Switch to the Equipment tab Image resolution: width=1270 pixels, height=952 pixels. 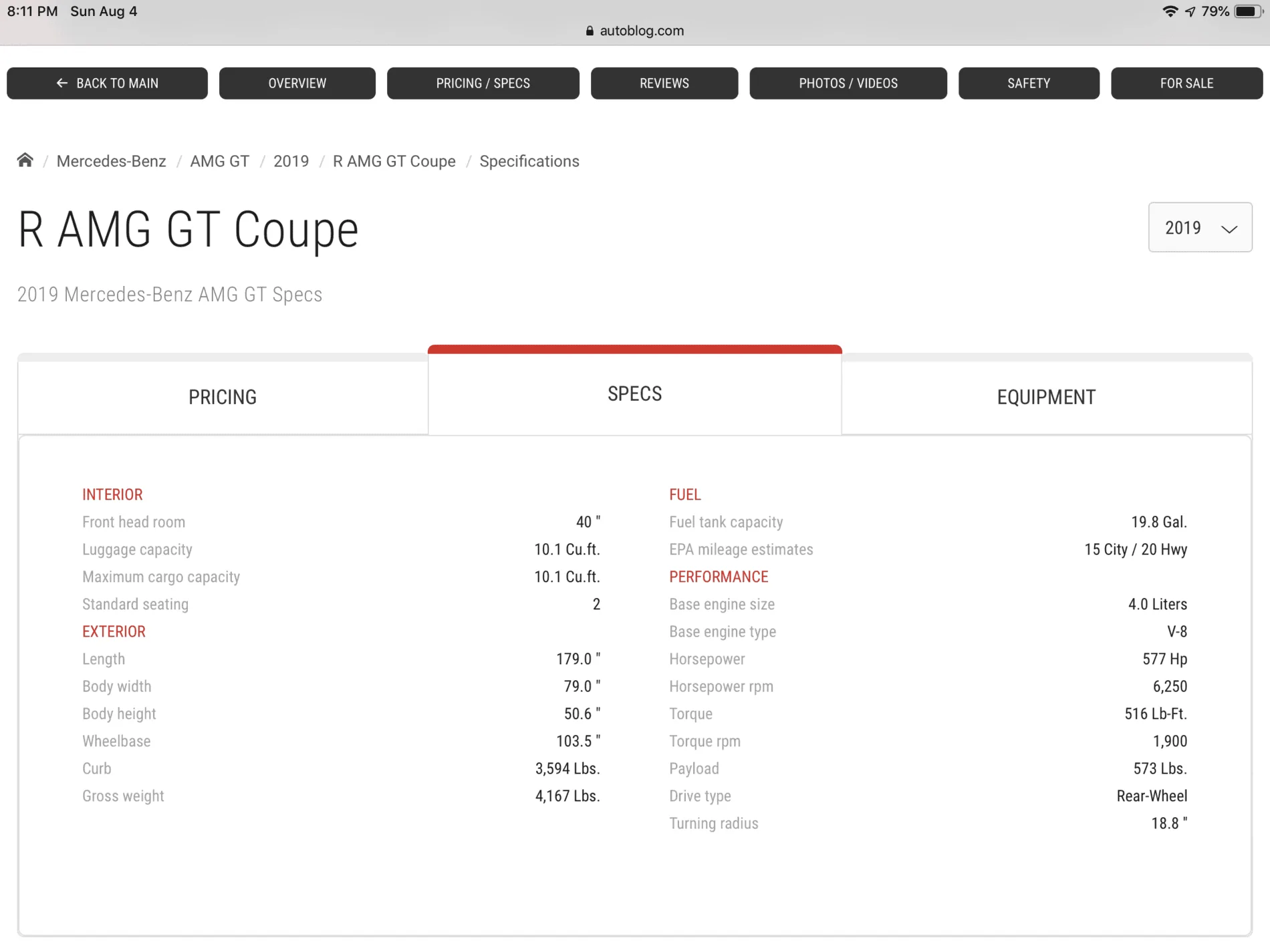coord(1047,397)
